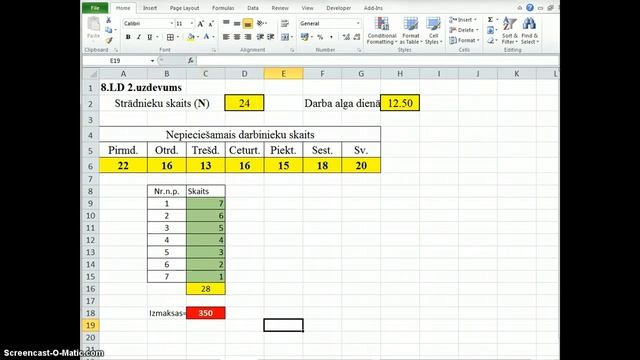Select column E header
The height and width of the screenshot is (360, 640).
(x=283, y=73)
